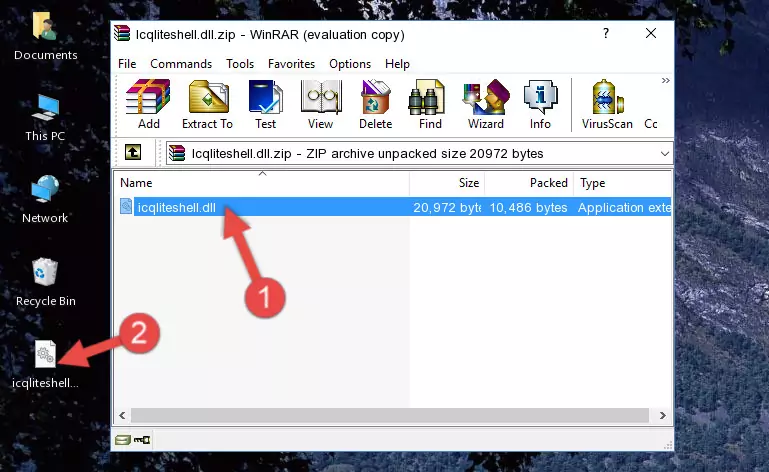The image size is (769, 472).
Task: Click the key password icon in status bar
Action: point(142,440)
